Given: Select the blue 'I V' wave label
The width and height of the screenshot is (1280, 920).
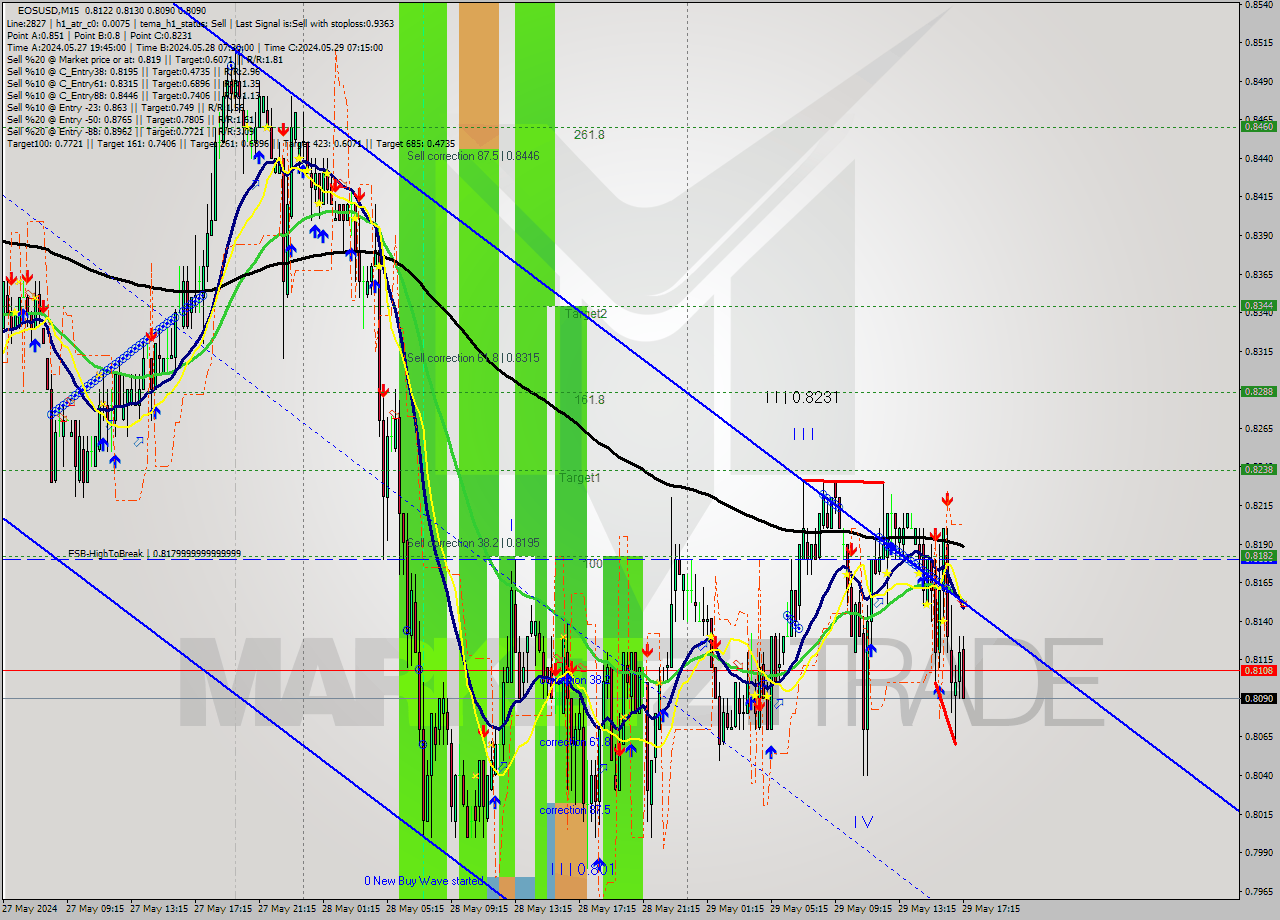Looking at the screenshot, I should tap(863, 822).
